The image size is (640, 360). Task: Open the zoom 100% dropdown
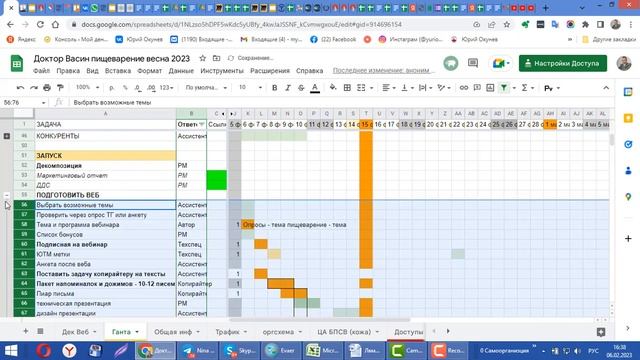87,87
